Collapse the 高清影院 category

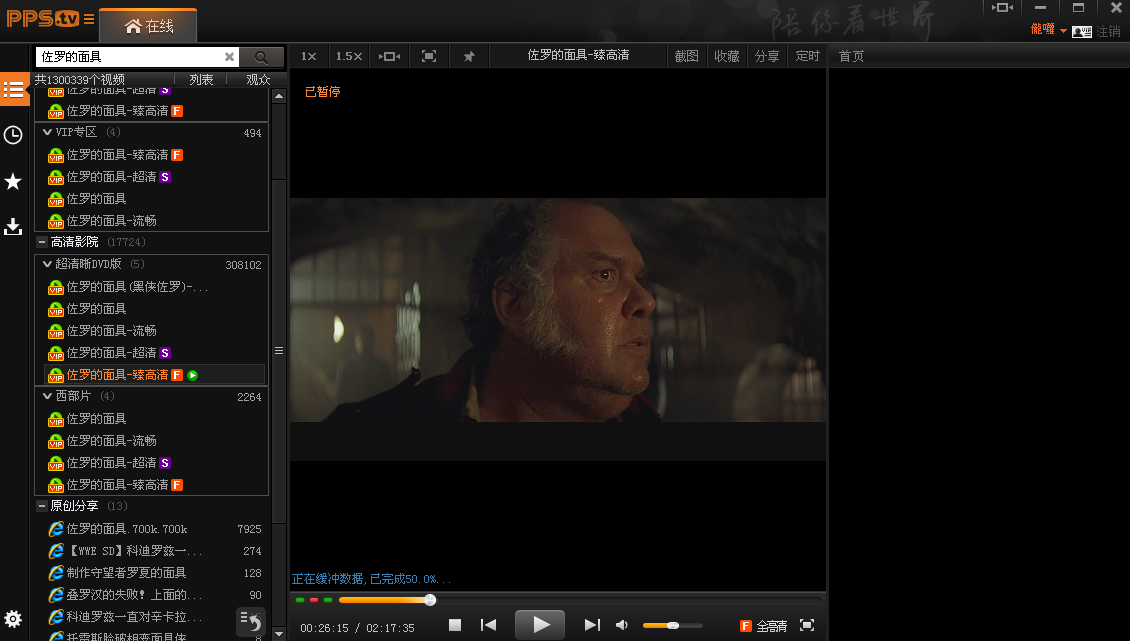pos(43,242)
